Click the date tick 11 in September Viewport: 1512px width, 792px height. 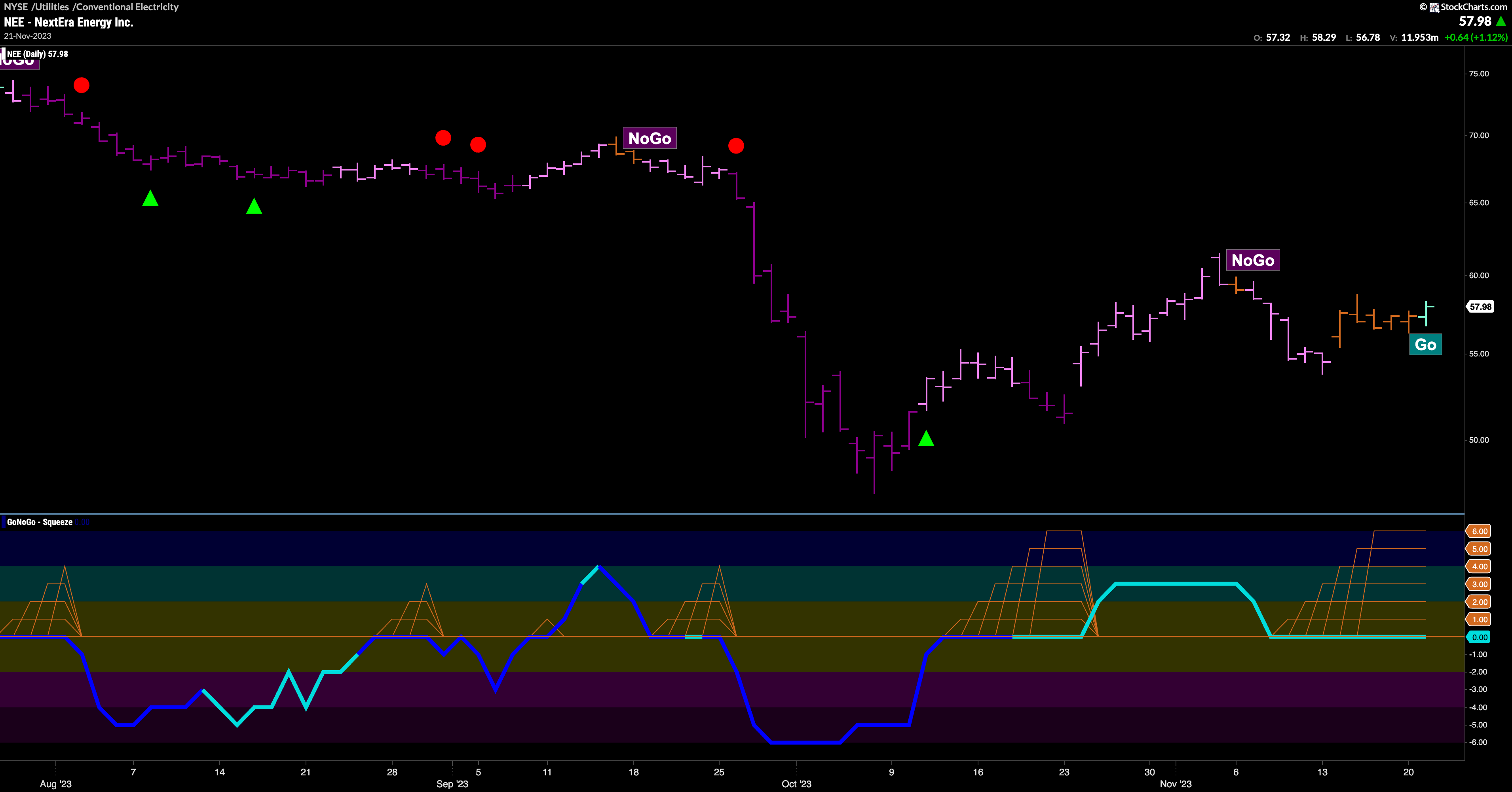pyautogui.click(x=547, y=772)
